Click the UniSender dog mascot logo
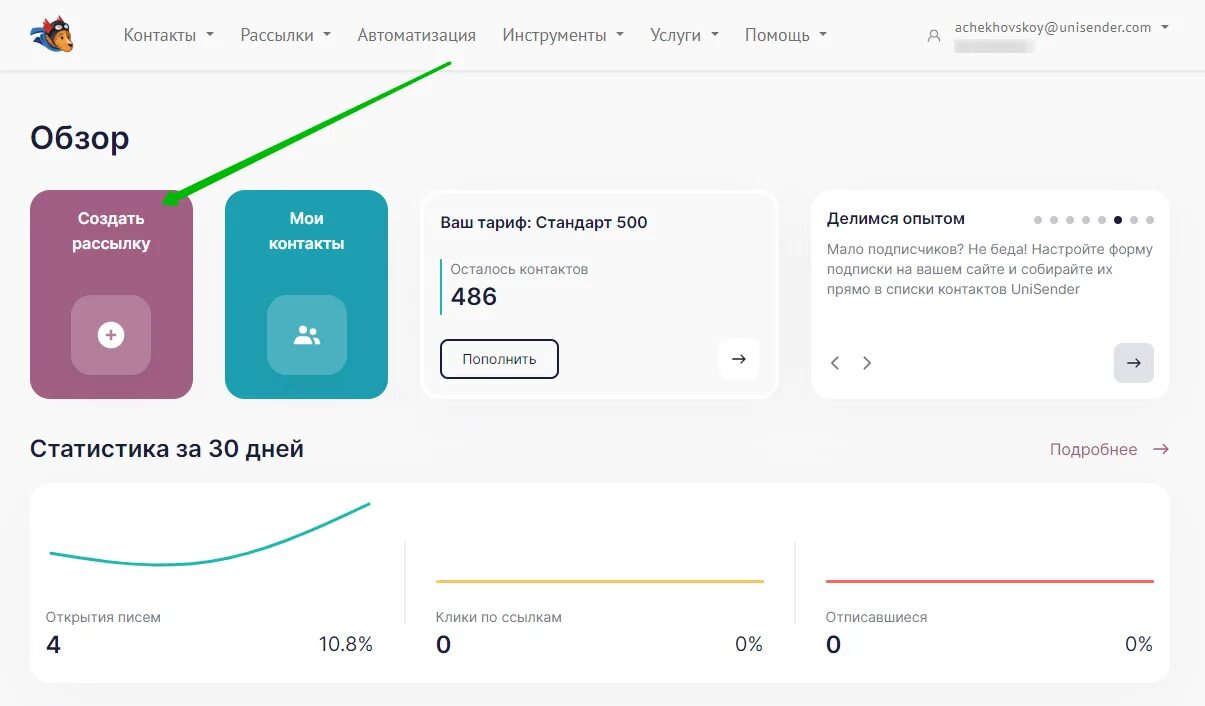The height and width of the screenshot is (706, 1205). tap(52, 35)
